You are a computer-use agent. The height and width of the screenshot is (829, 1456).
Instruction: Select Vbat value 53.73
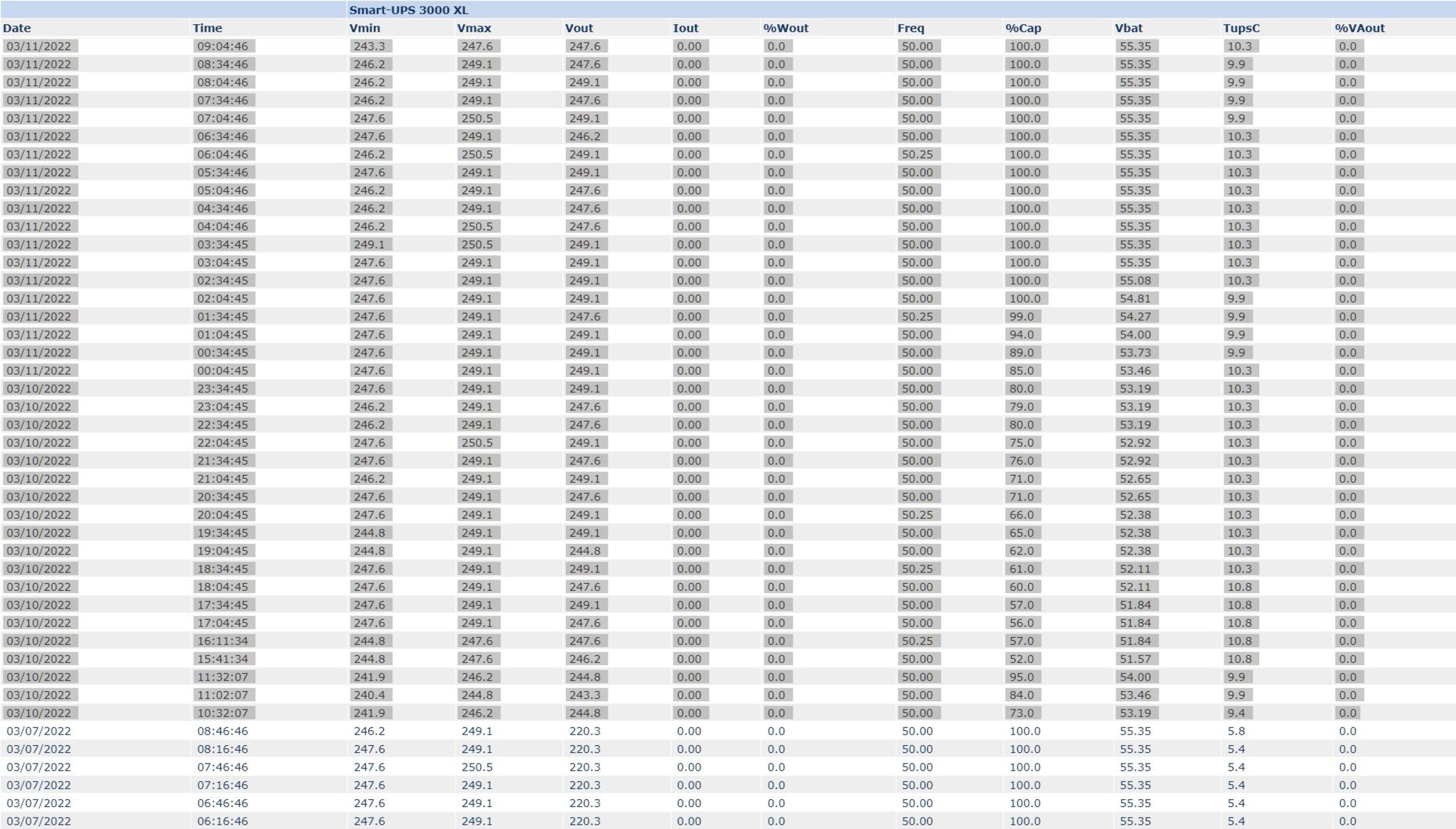tap(1135, 353)
